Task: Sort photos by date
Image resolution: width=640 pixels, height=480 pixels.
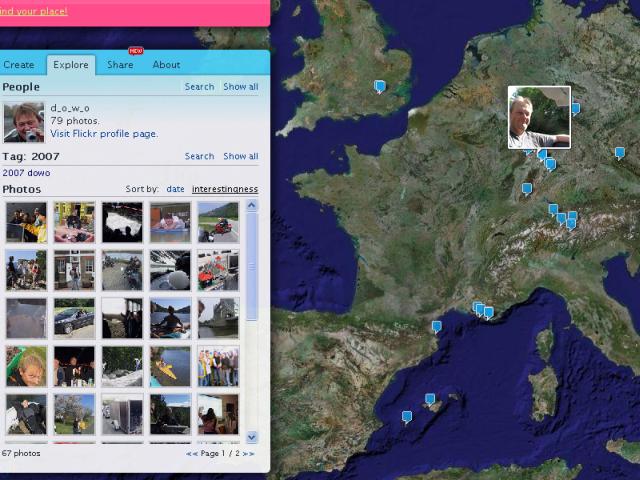Action: pos(176,189)
